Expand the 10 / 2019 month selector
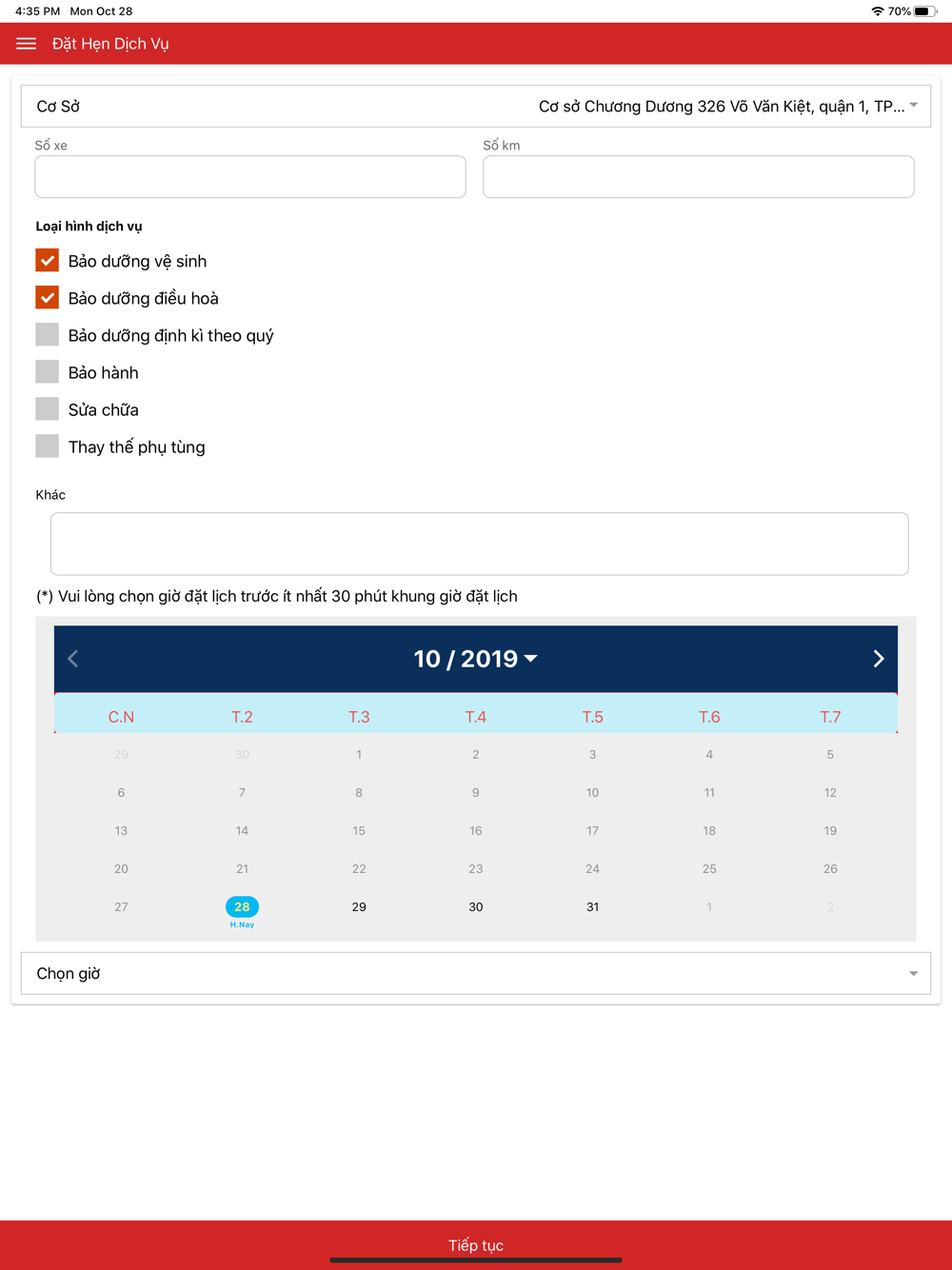 (x=475, y=659)
